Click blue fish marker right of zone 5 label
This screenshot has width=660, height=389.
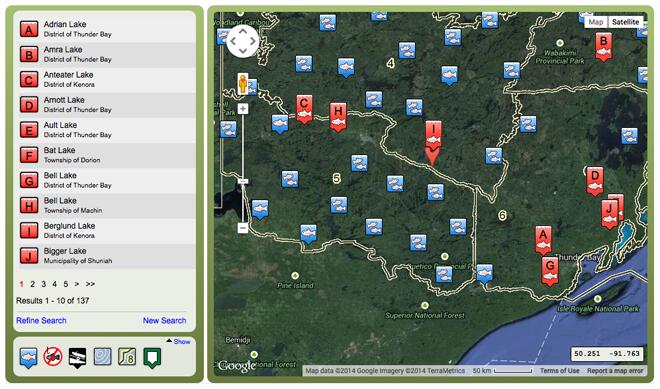(359, 163)
